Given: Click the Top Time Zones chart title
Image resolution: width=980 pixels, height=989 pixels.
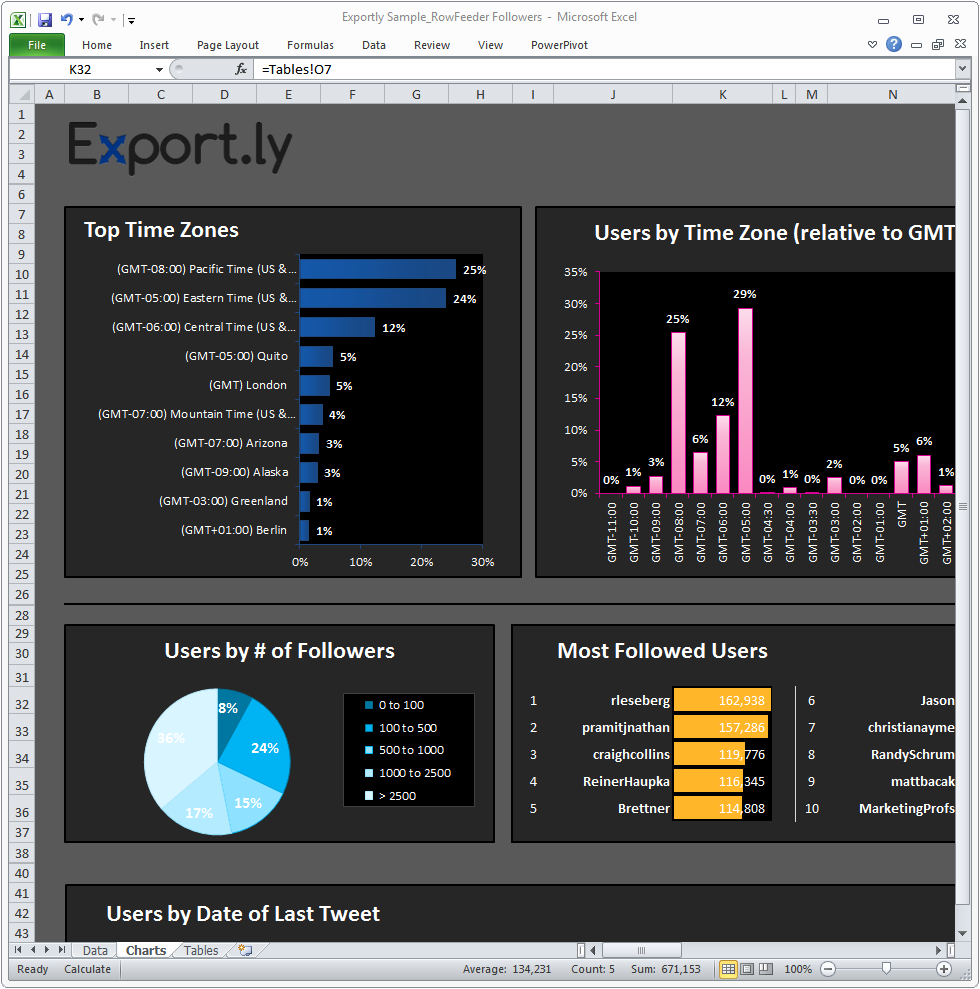Looking at the screenshot, I should (161, 230).
